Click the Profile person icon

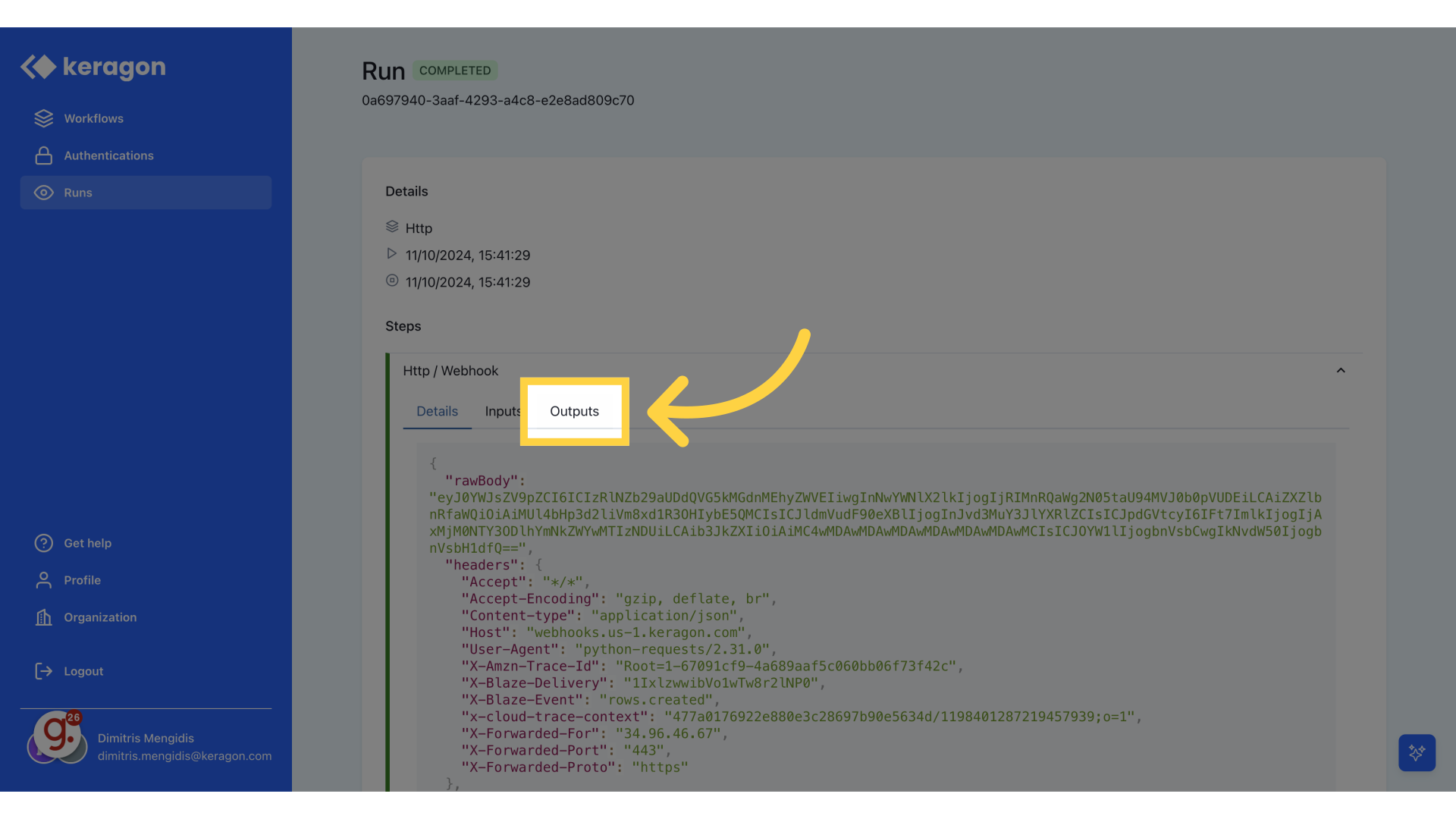pos(44,580)
